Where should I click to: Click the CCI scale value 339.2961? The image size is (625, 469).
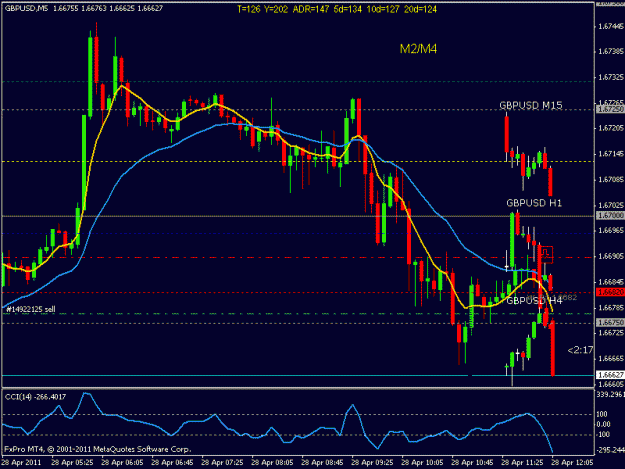pyautogui.click(x=610, y=394)
